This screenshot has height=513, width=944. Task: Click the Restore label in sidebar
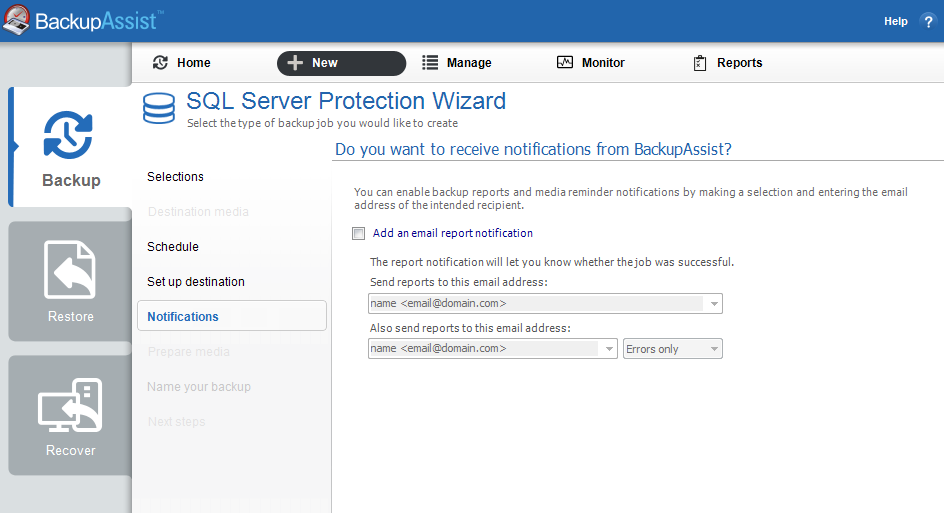70,317
